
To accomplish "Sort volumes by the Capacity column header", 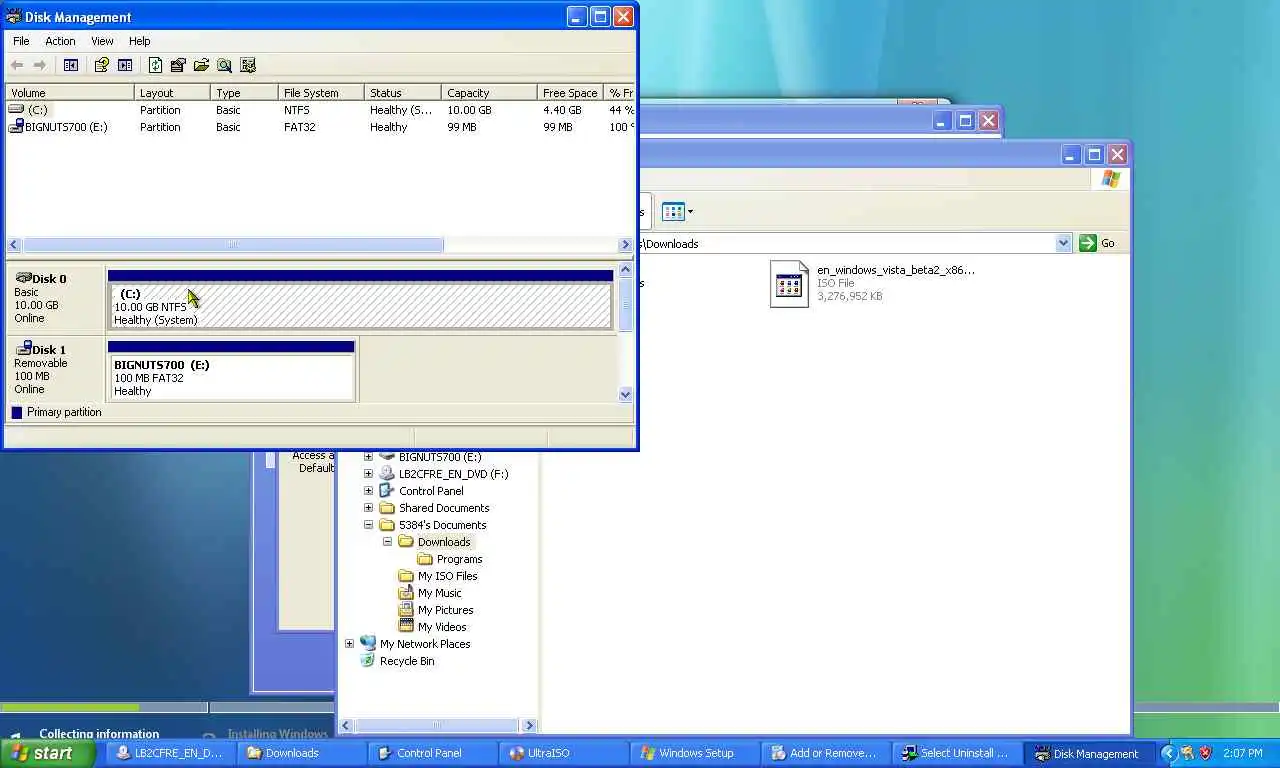I will click(489, 93).
